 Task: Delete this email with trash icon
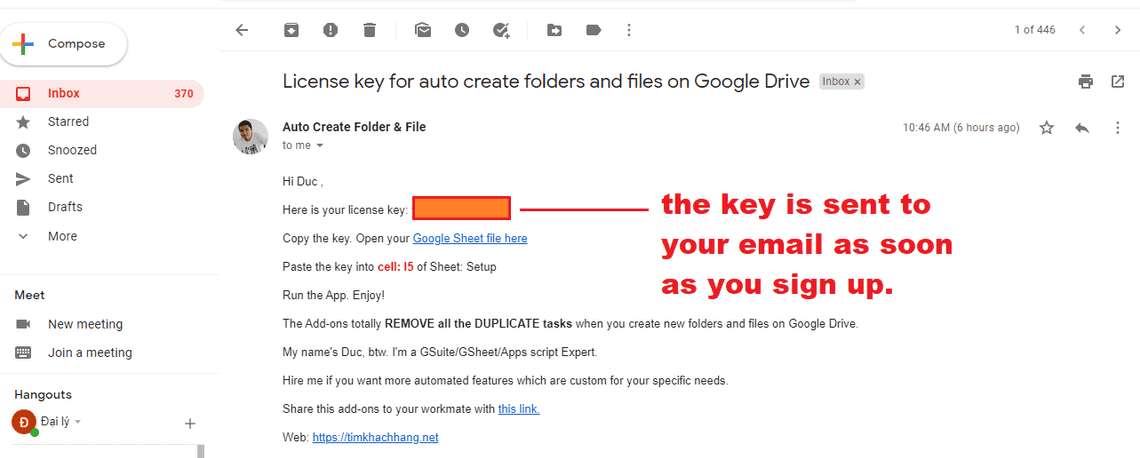click(x=369, y=30)
